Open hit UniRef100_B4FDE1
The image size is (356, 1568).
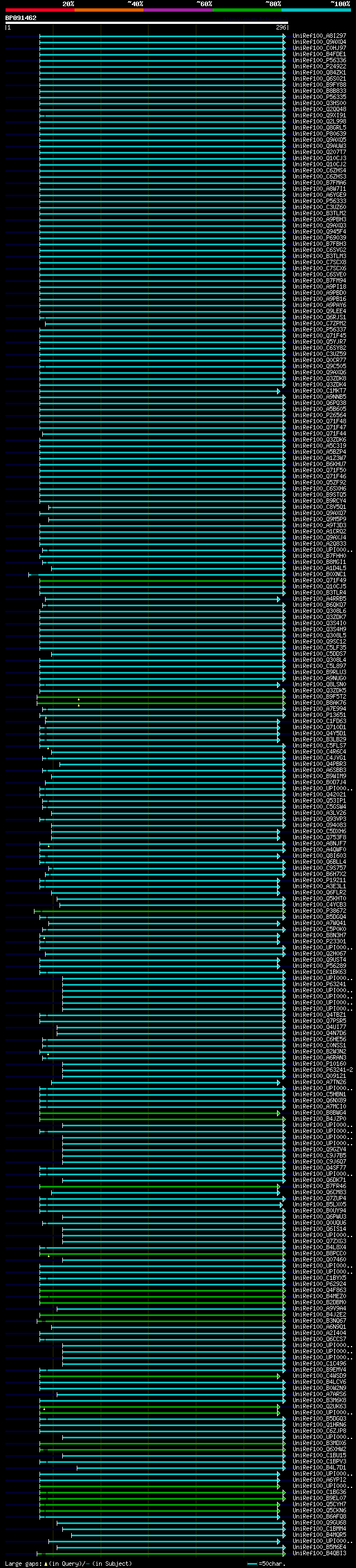pos(319,54)
